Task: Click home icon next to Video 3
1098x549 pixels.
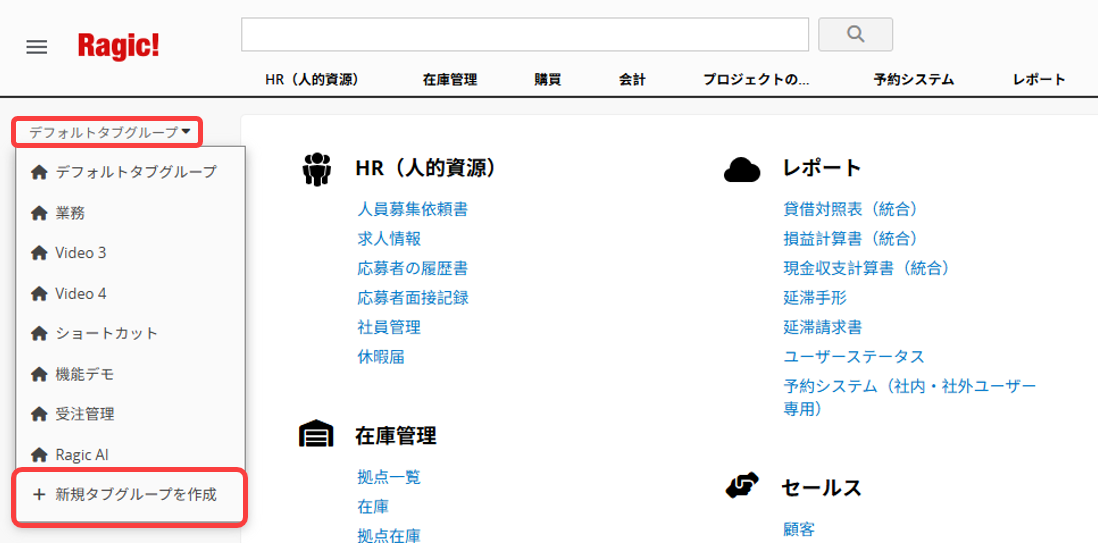Action: coord(39,253)
